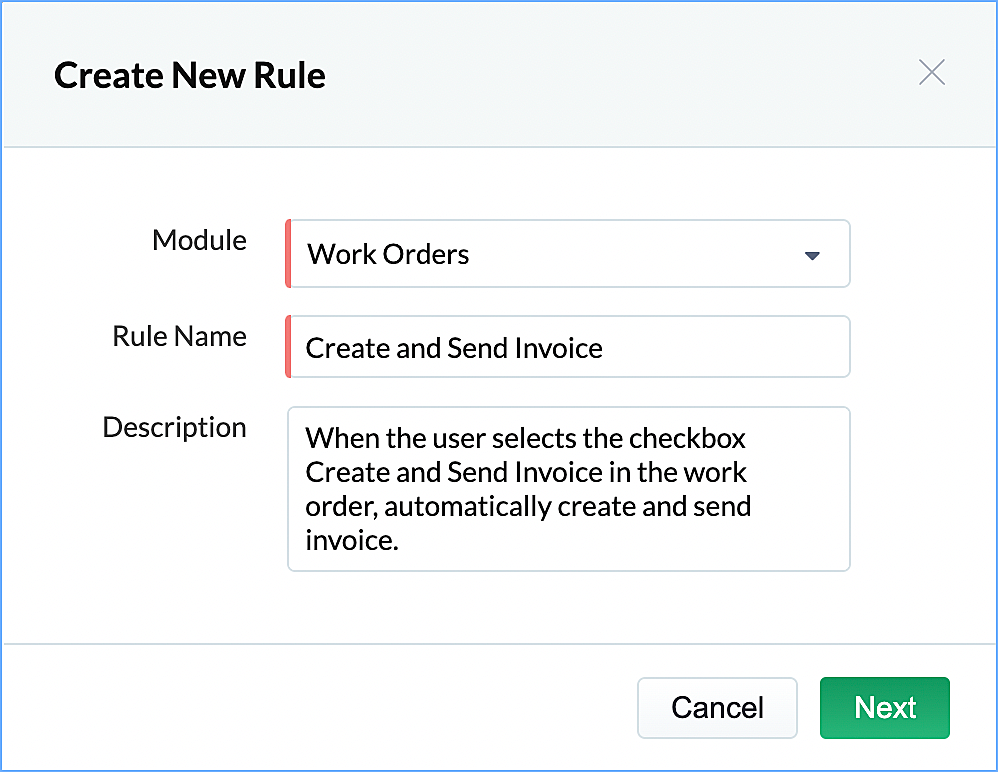Click the Description label
The image size is (998, 772).
[x=175, y=427]
